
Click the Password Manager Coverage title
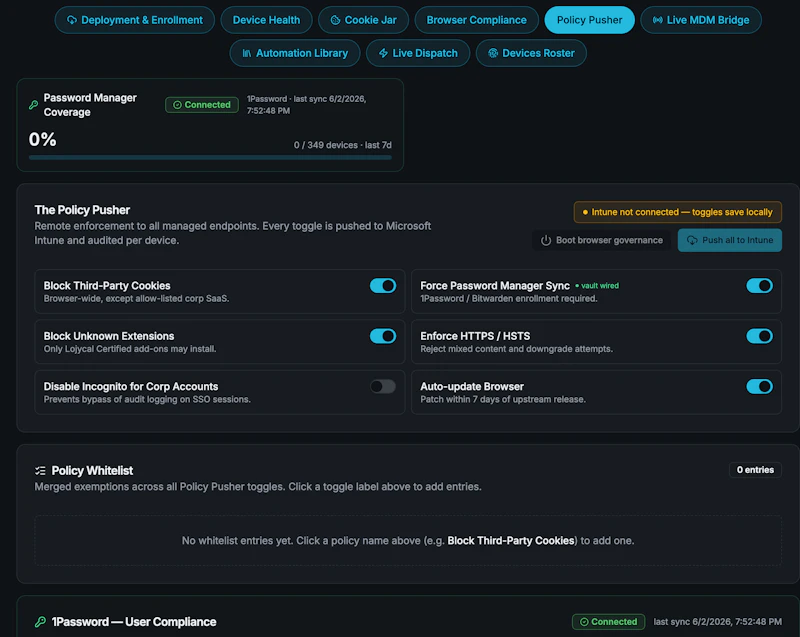pos(90,105)
